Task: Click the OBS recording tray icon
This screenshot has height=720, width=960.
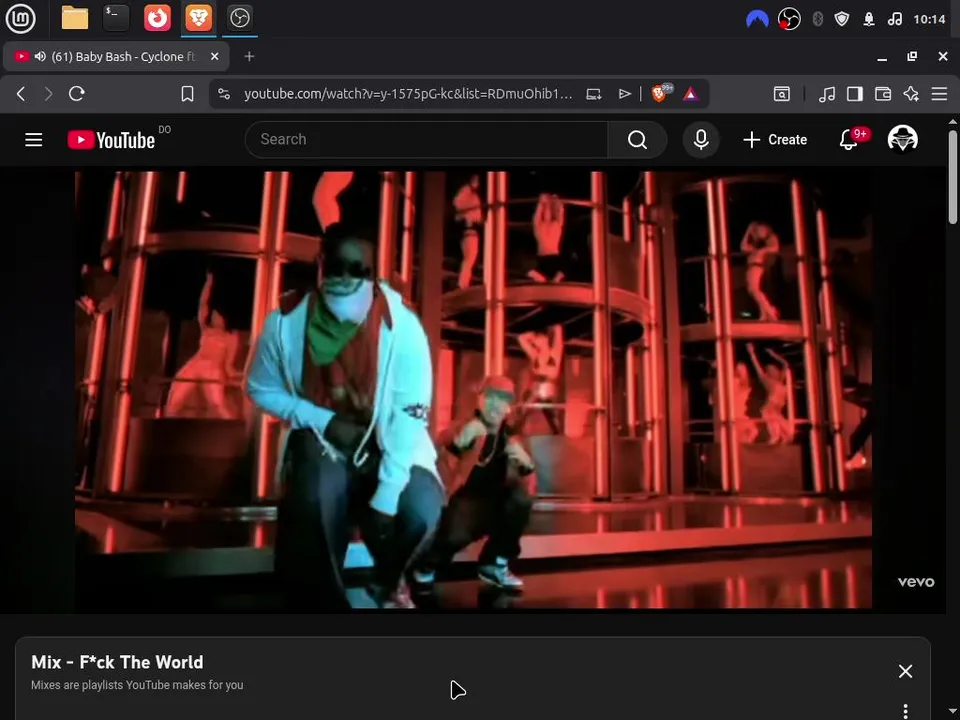Action: pos(789,20)
